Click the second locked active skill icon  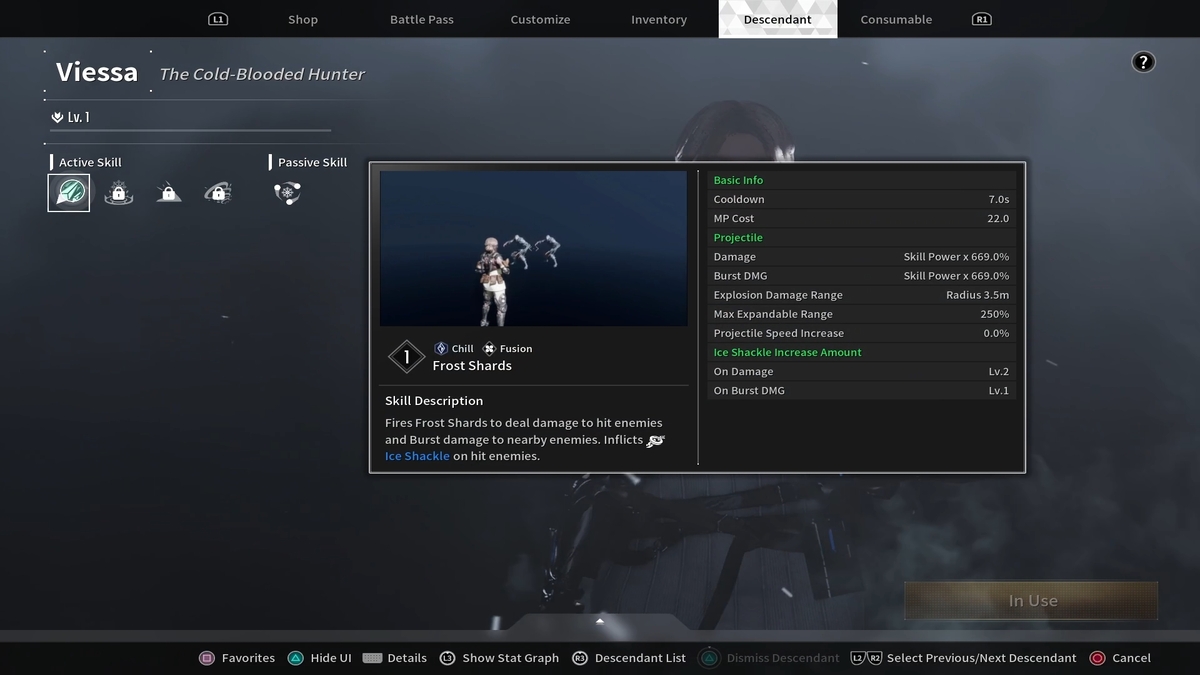pos(118,193)
